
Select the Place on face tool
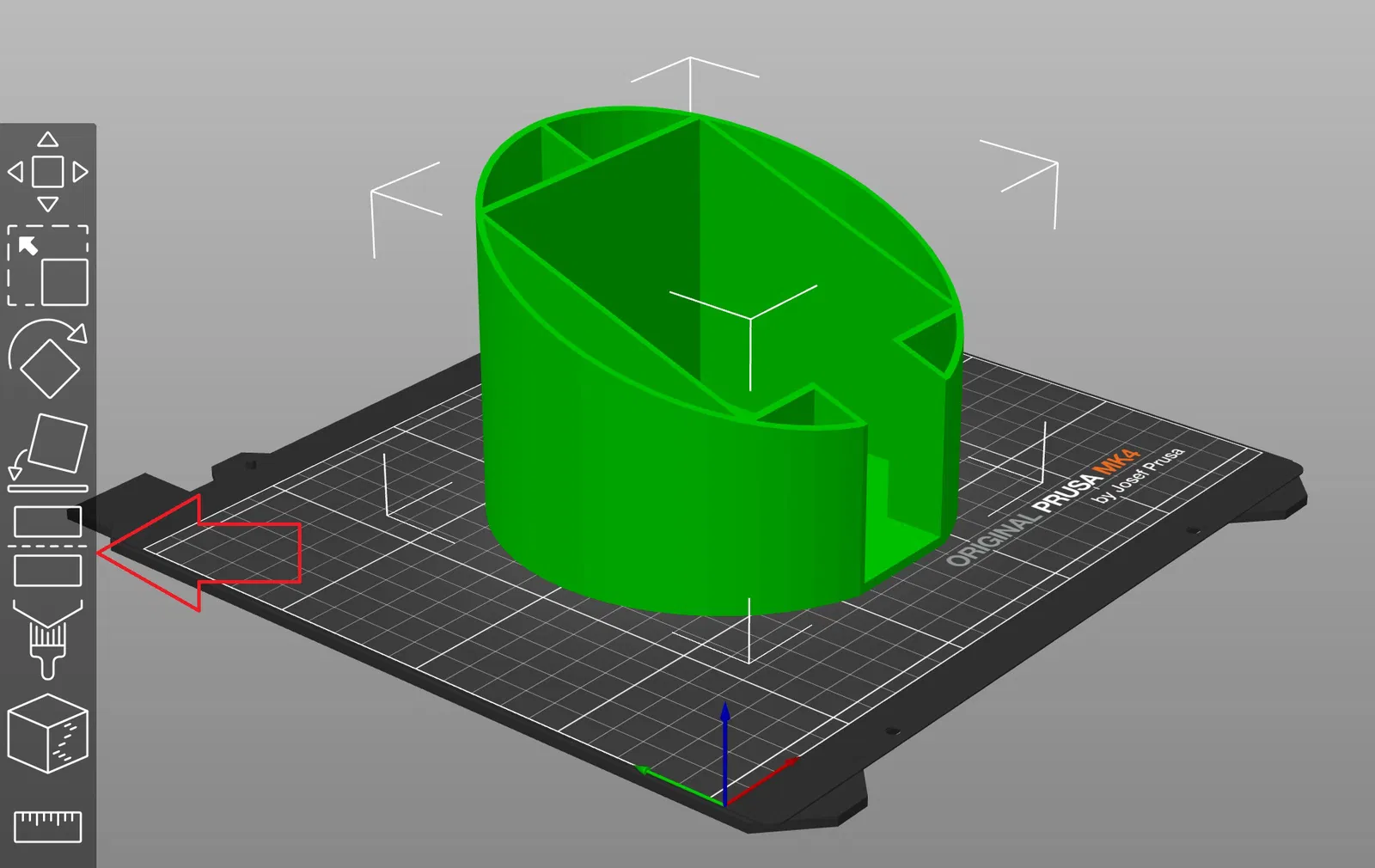[x=48, y=452]
